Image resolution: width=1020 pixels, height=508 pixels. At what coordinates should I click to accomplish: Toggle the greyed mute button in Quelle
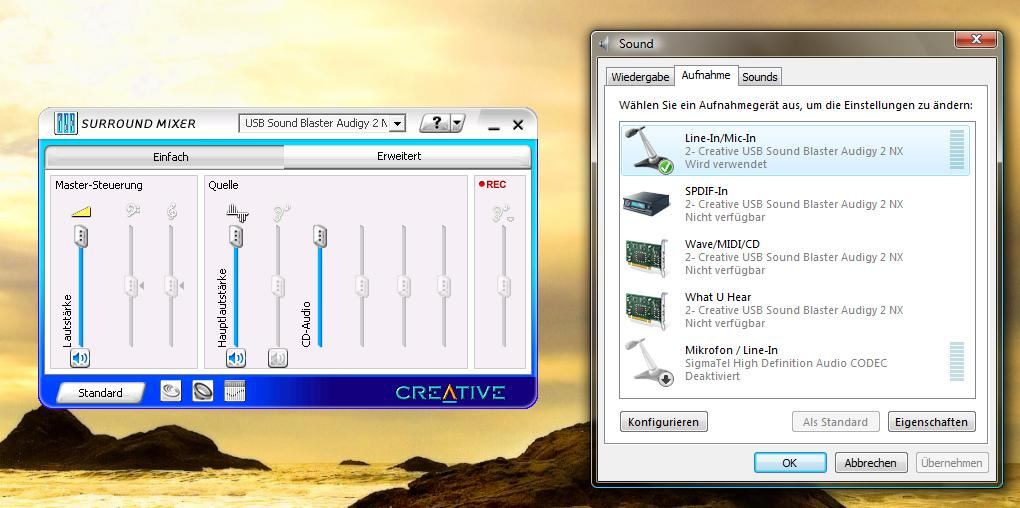click(x=278, y=358)
